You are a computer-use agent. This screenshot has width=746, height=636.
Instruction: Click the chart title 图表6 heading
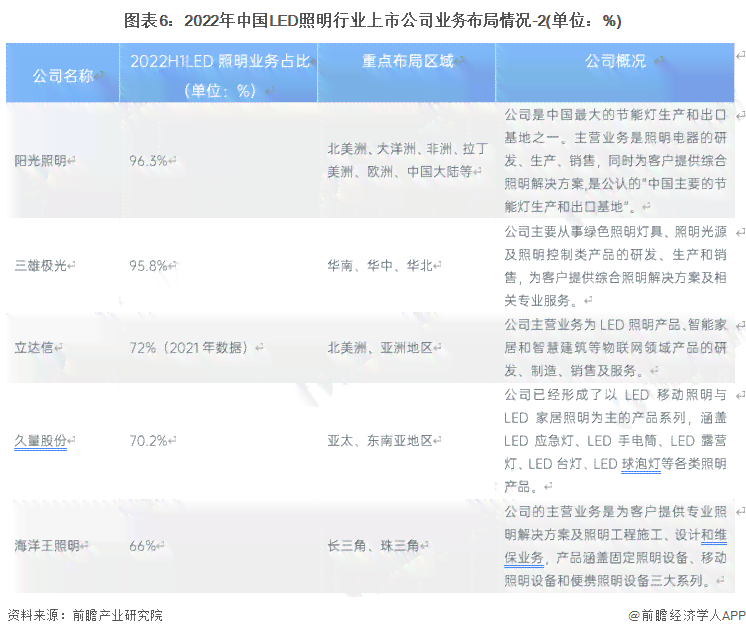click(x=373, y=20)
